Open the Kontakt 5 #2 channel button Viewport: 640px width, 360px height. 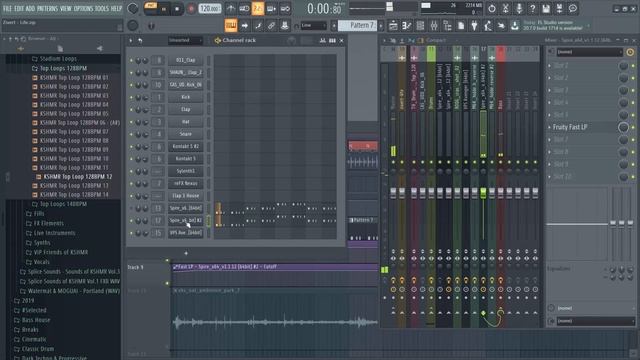point(185,146)
